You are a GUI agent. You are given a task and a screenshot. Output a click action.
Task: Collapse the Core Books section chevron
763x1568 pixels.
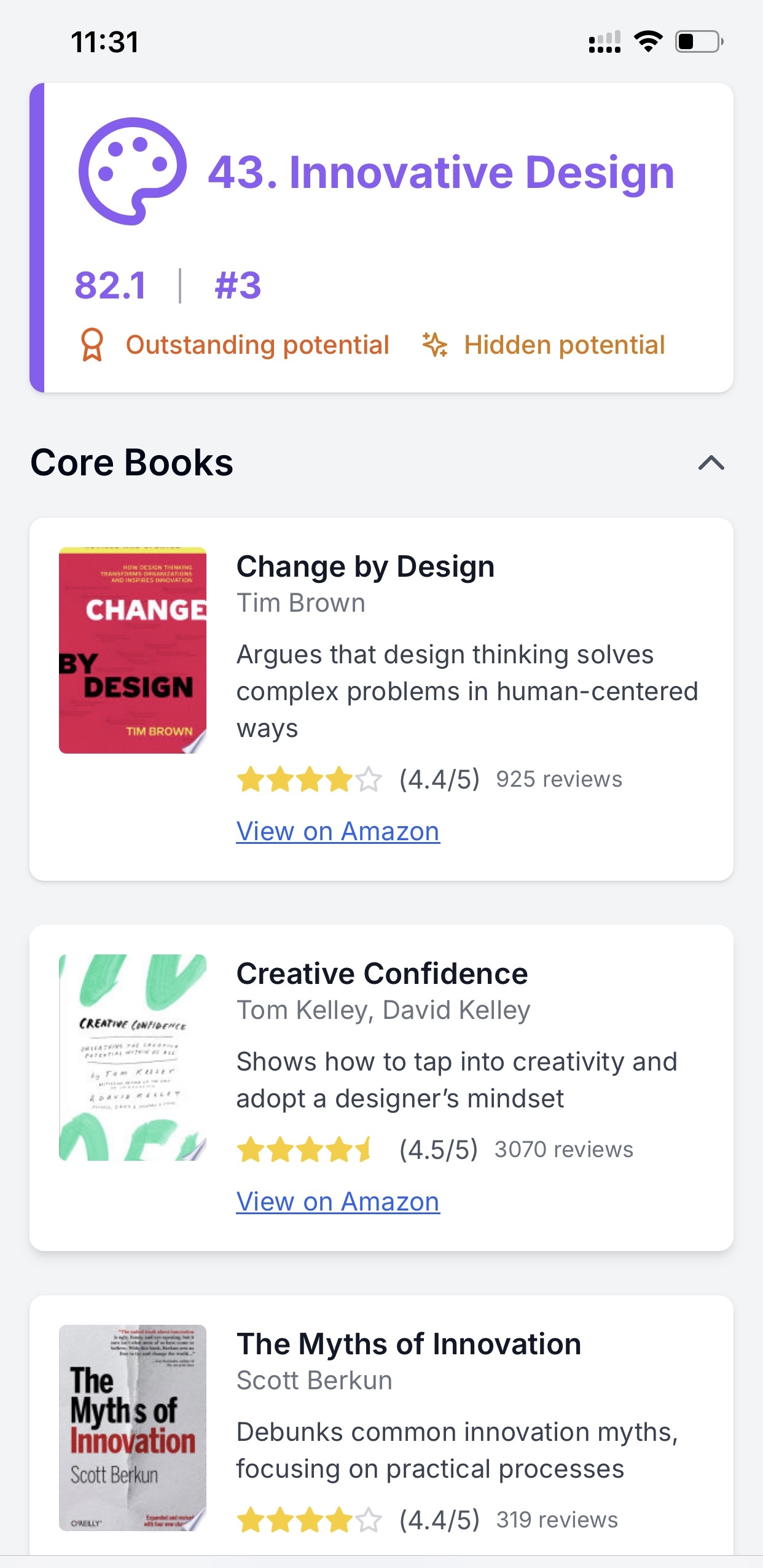point(711,462)
